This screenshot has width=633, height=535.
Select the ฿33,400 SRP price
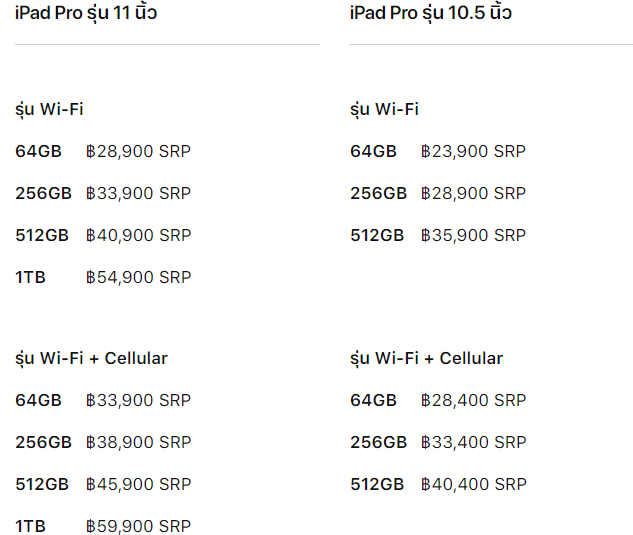pos(473,442)
